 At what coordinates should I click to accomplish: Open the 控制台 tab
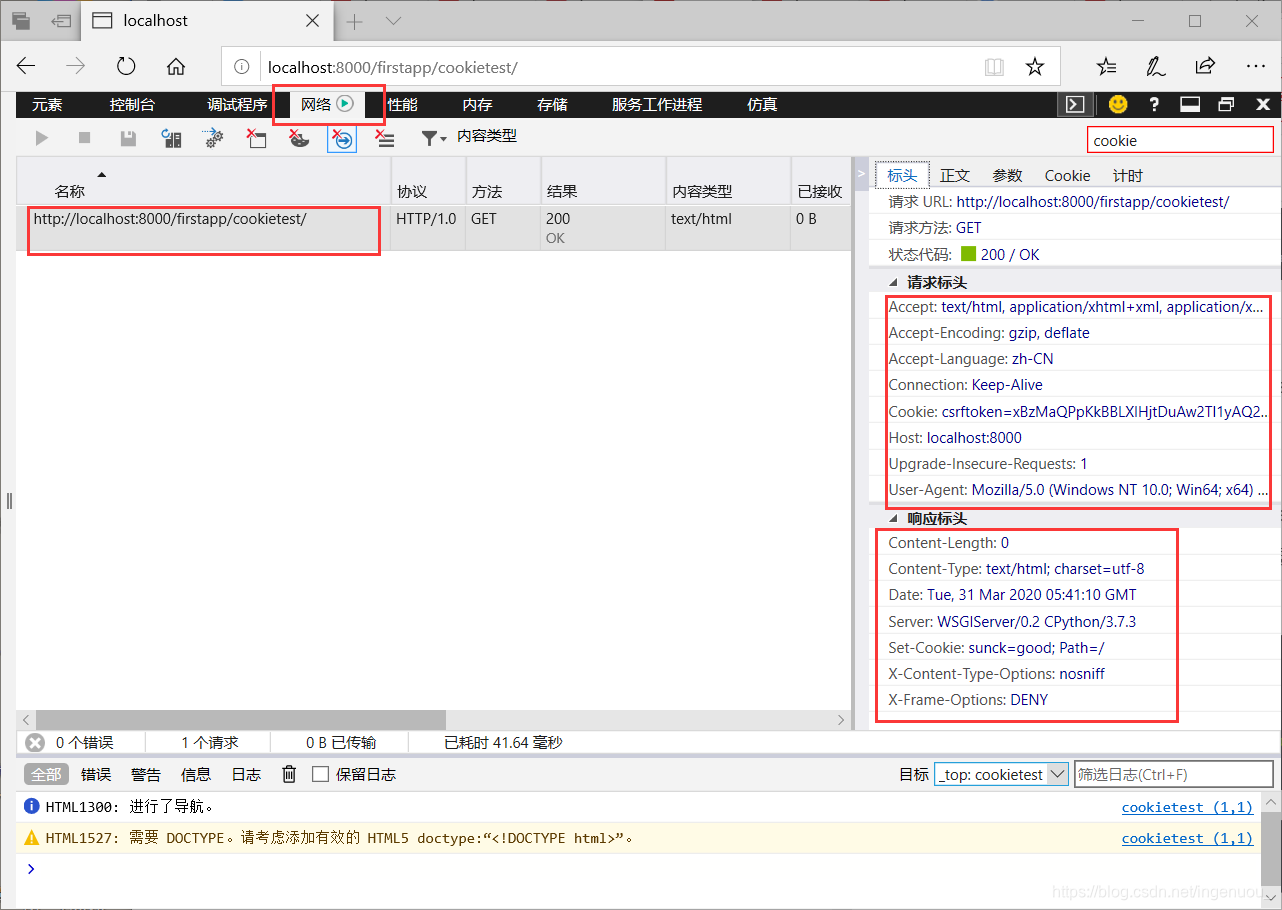coord(132,104)
